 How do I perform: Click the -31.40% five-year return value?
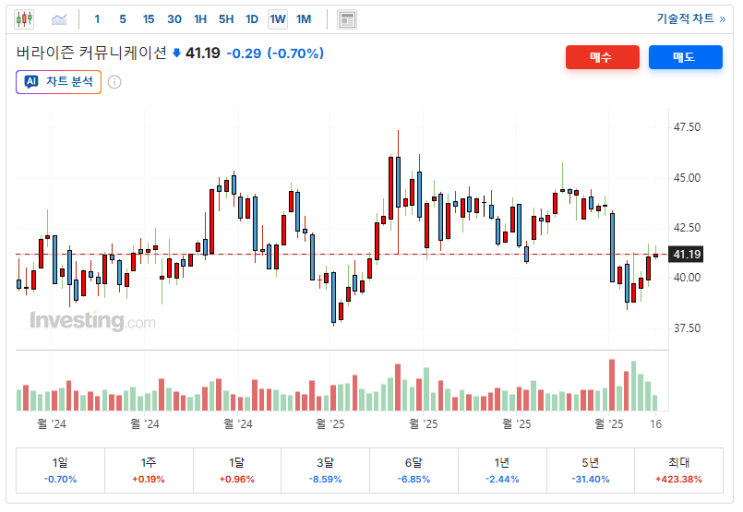[x=590, y=479]
